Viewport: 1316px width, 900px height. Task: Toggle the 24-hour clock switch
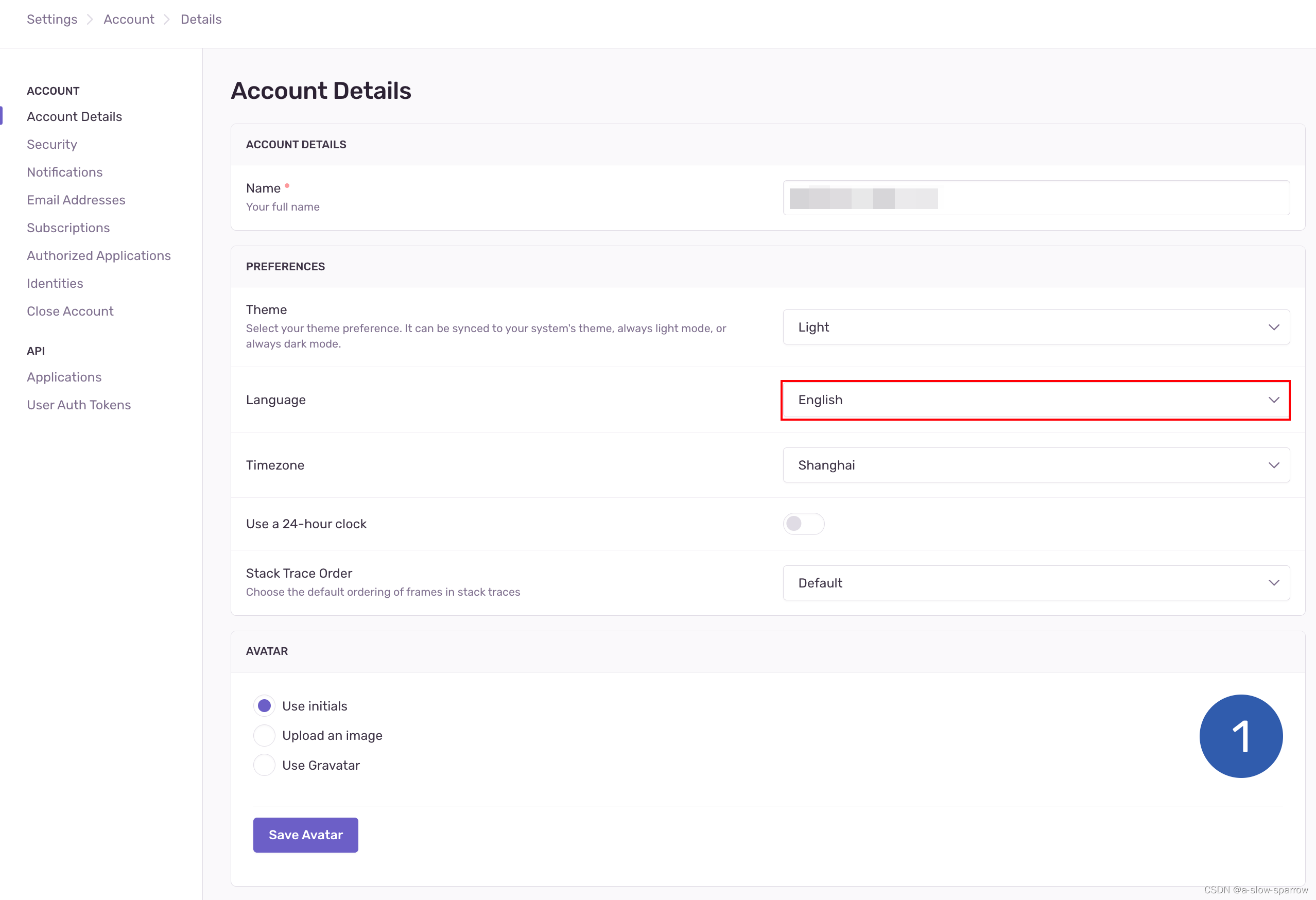pyautogui.click(x=803, y=523)
